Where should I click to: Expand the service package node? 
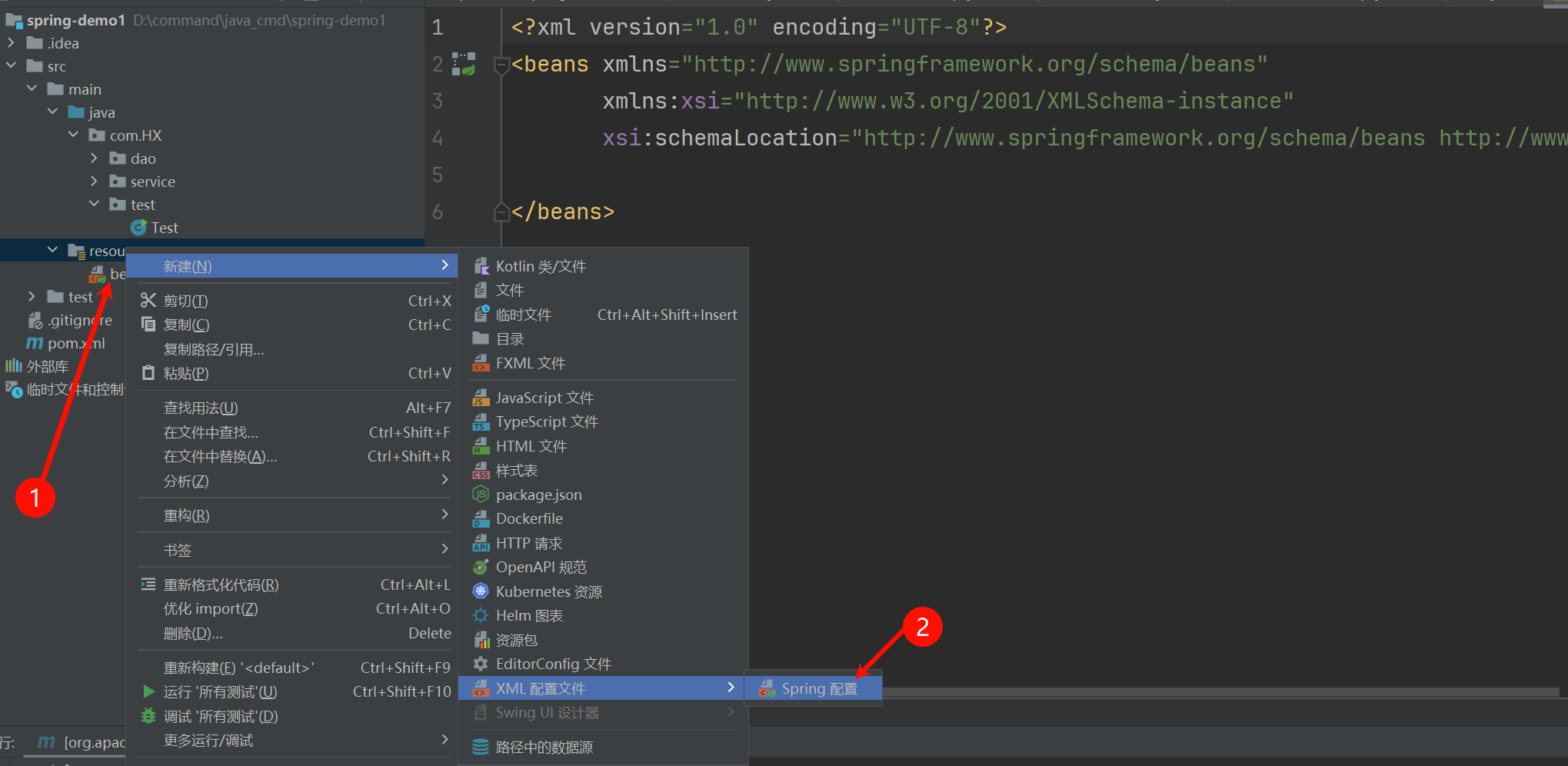pos(95,182)
